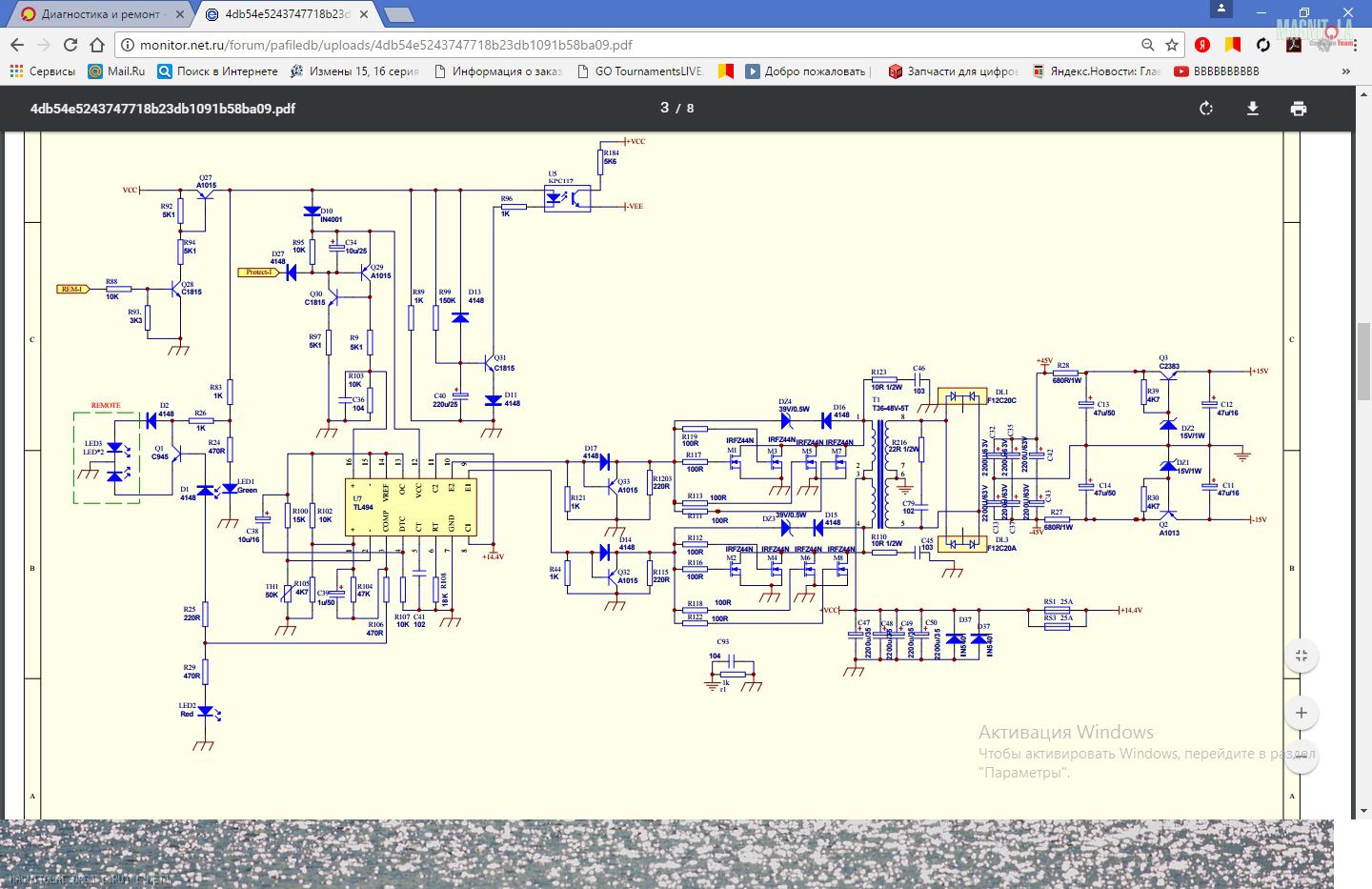1372x889 pixels.
Task: Close the PDF tab
Action: point(364,14)
